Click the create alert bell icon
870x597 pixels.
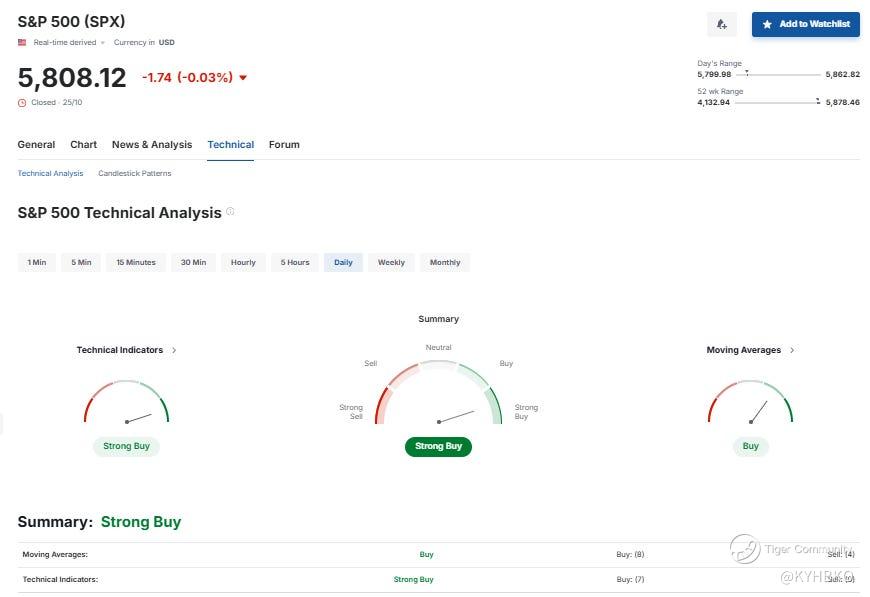click(721, 24)
